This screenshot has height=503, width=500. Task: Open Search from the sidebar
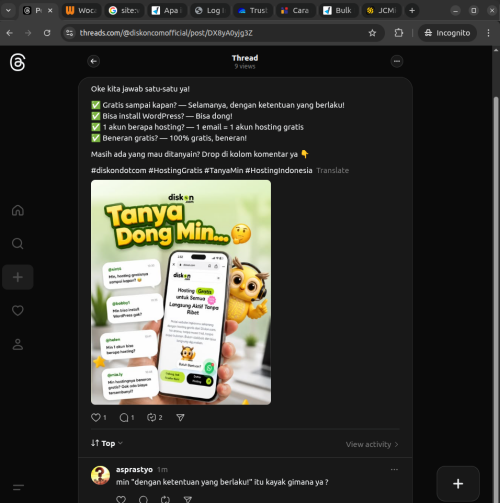coord(18,244)
